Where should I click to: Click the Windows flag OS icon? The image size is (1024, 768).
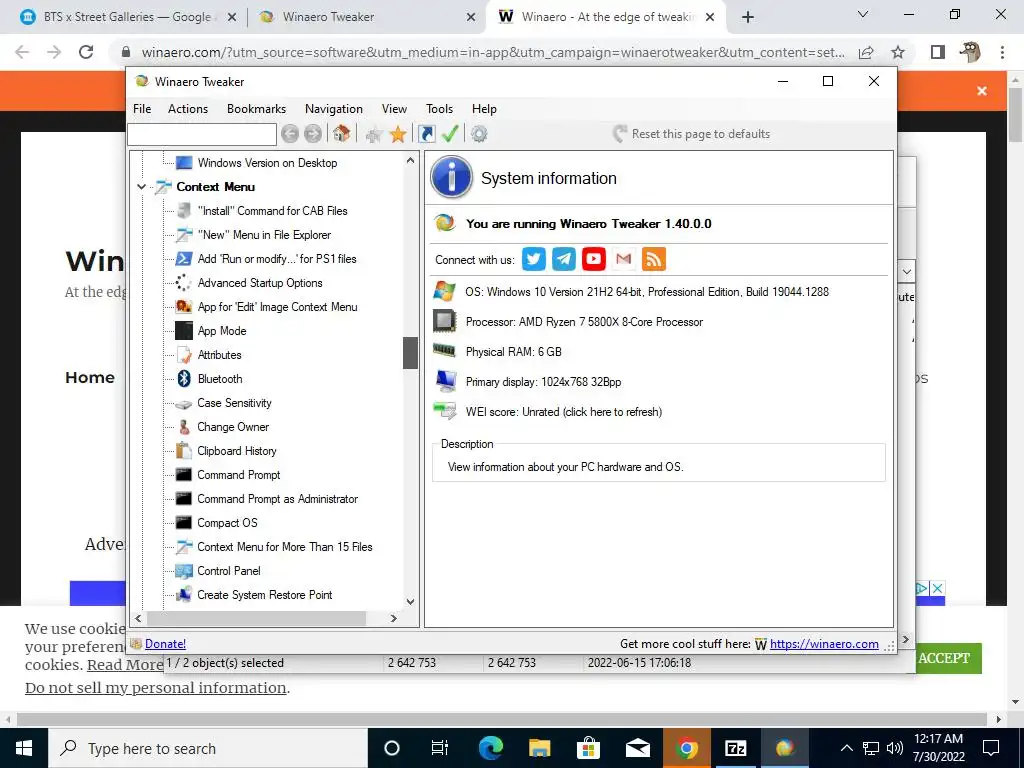pos(444,291)
